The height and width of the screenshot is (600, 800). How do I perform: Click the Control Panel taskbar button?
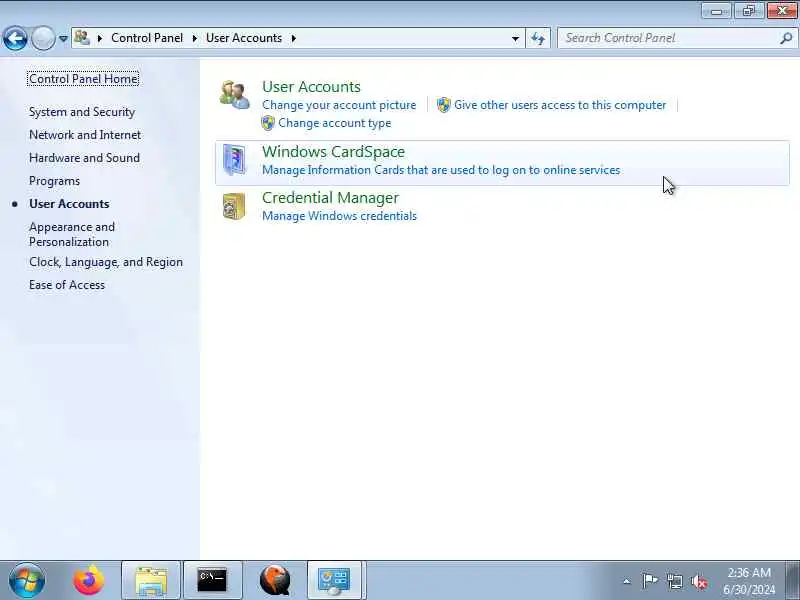tap(334, 580)
